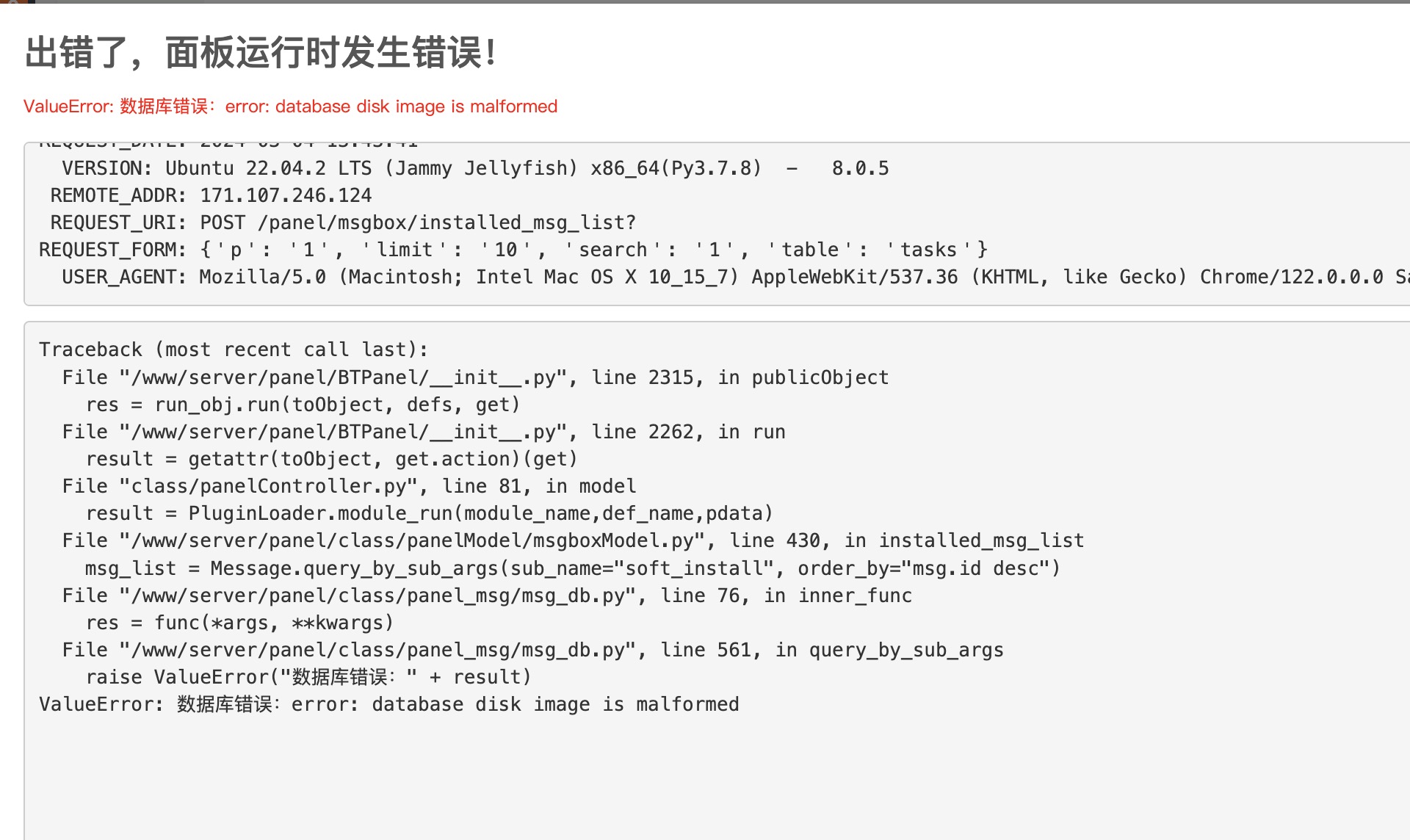Click the PluginLoader.module_run code line
The width and height of the screenshot is (1410, 840).
(x=430, y=513)
